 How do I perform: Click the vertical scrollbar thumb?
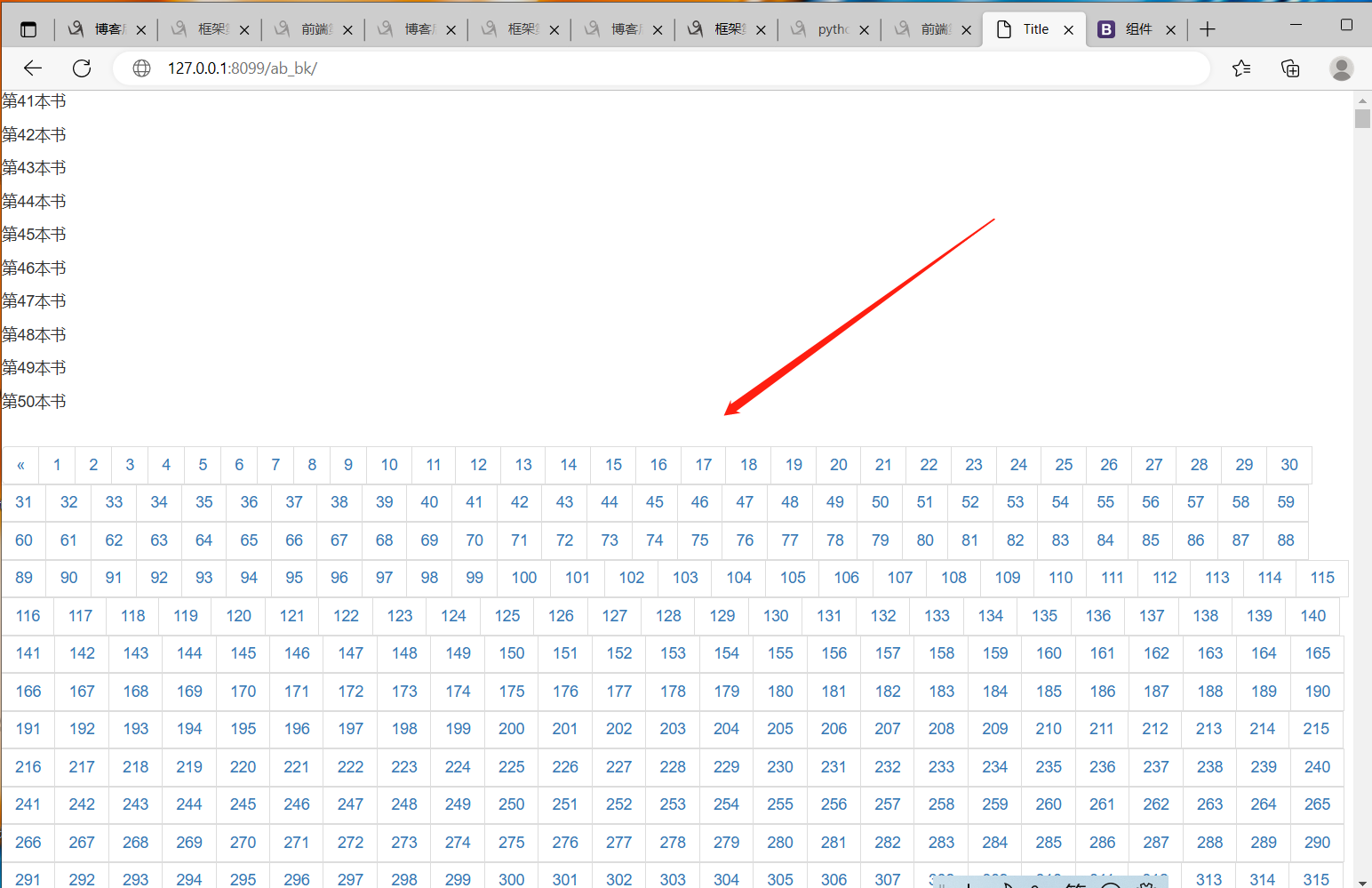click(x=1362, y=118)
